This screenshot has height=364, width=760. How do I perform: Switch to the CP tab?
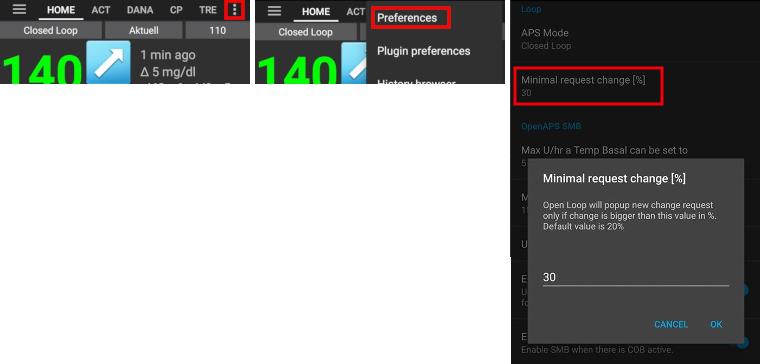click(x=176, y=10)
